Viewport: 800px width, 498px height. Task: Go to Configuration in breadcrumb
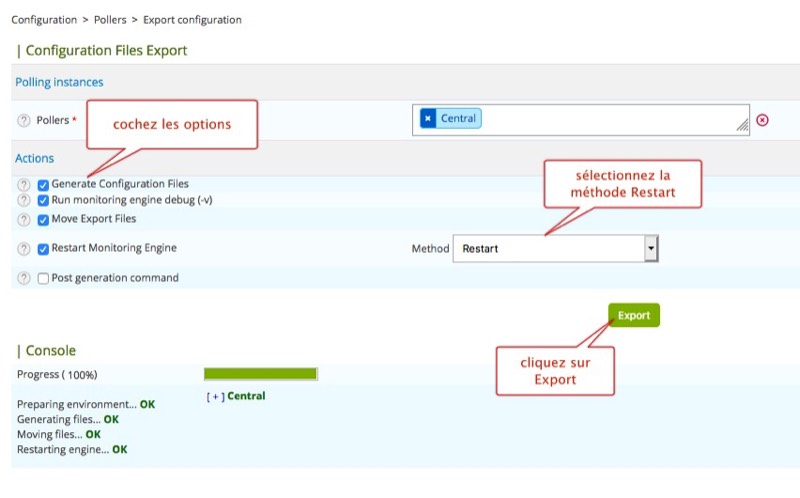coord(44,20)
